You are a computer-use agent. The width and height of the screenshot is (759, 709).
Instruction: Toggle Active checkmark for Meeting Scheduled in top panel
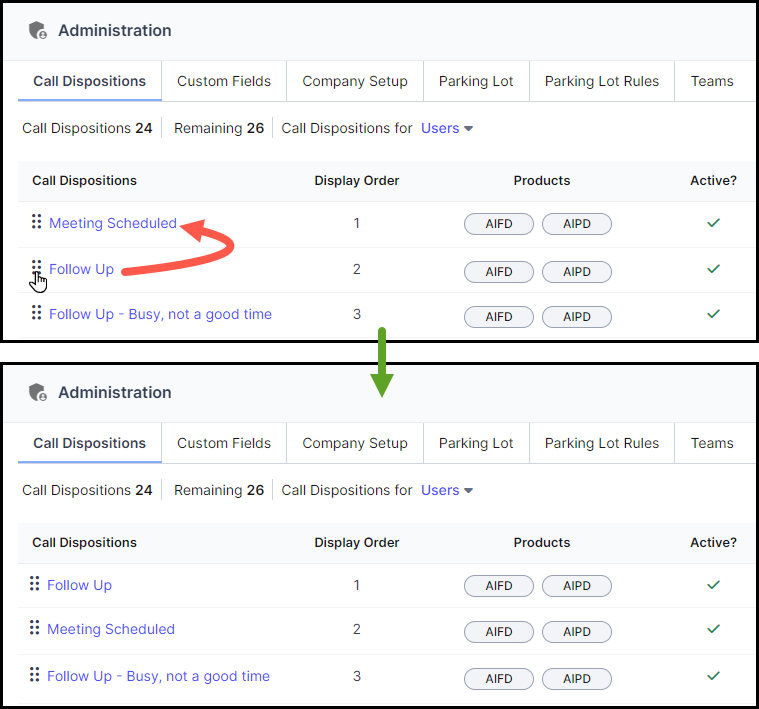point(713,223)
